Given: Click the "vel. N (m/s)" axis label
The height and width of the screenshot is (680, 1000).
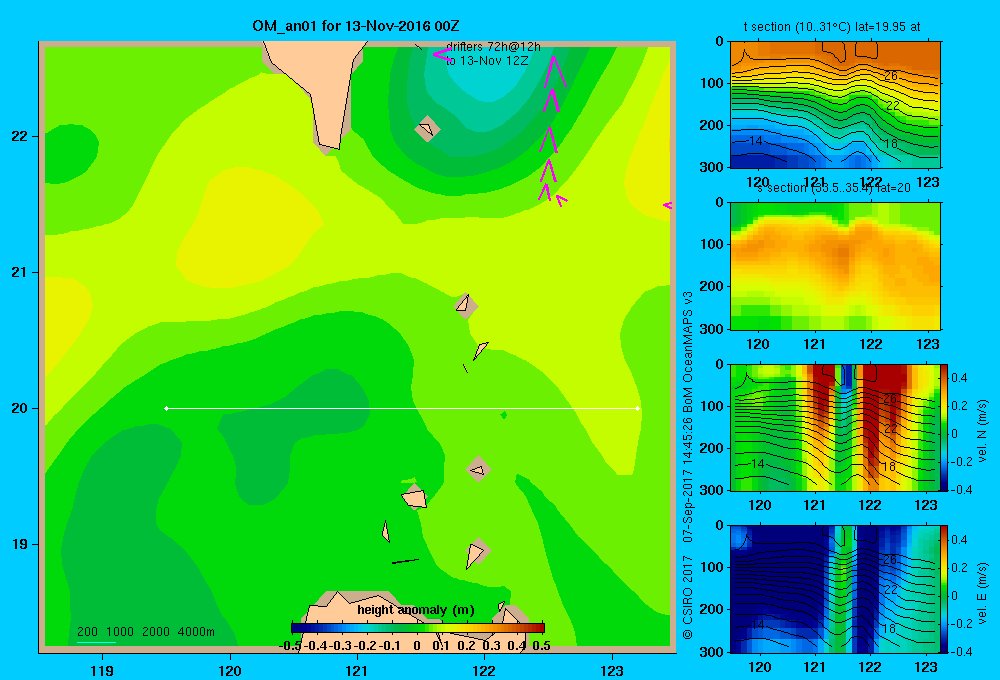Looking at the screenshot, I should (x=983, y=431).
